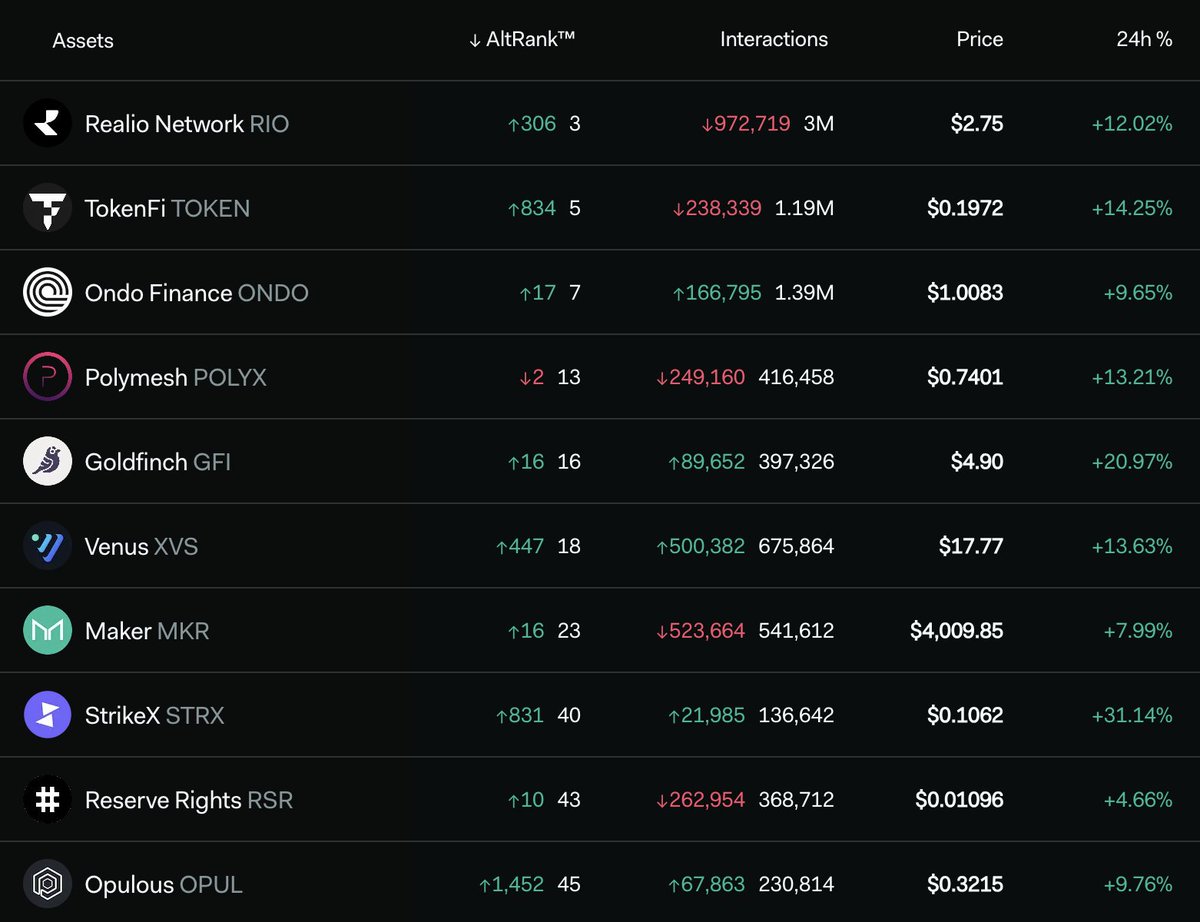Sort by the Interactions column header
This screenshot has width=1200, height=922.
[774, 40]
